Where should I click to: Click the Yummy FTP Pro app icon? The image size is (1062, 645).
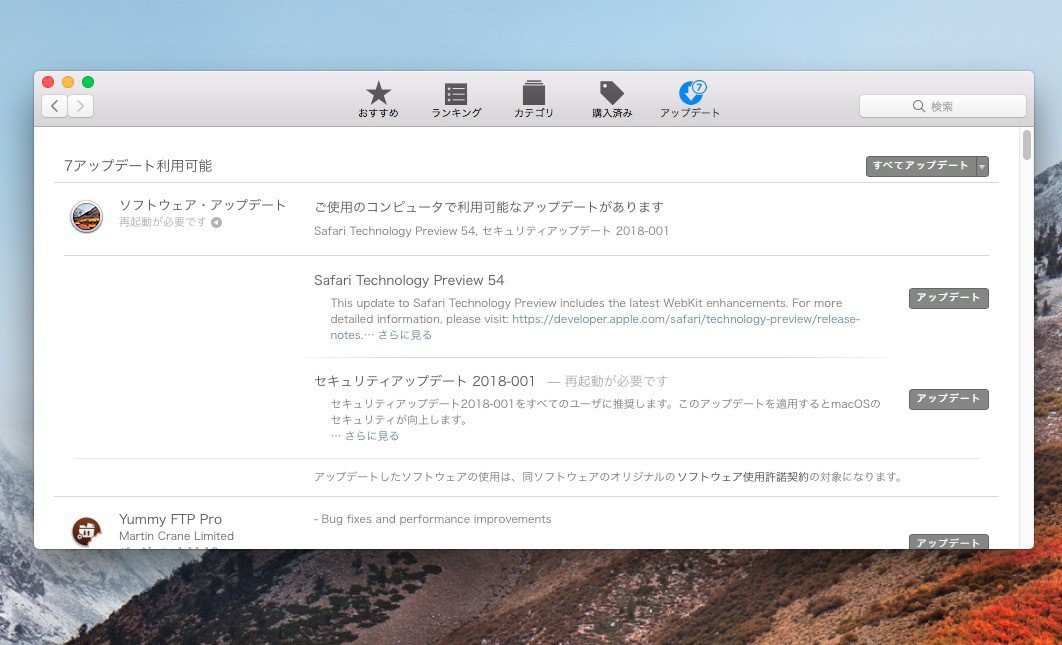[x=87, y=530]
